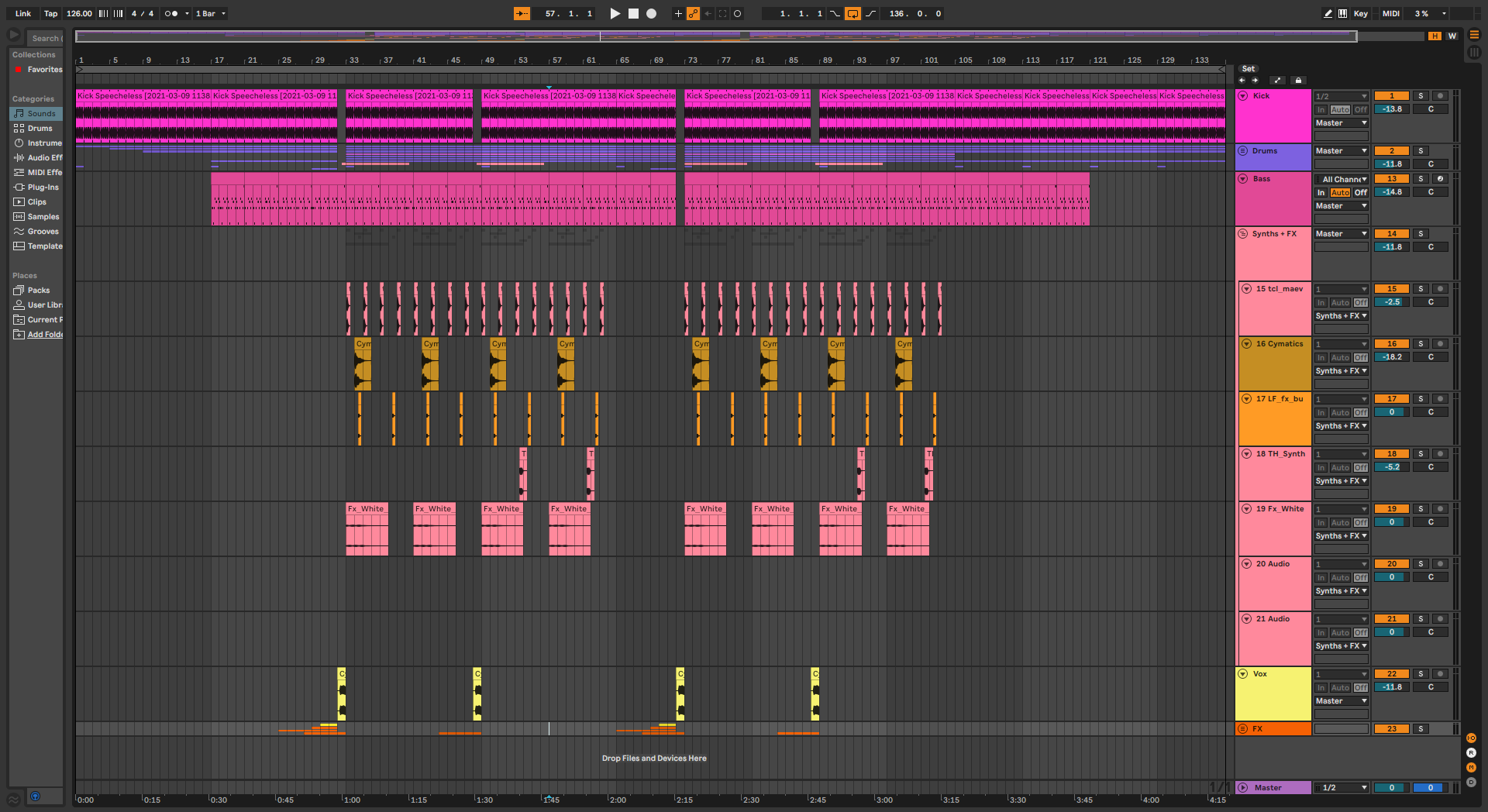The height and width of the screenshot is (812, 1488).
Task: Click the Tap tempo button
Action: click(x=50, y=13)
